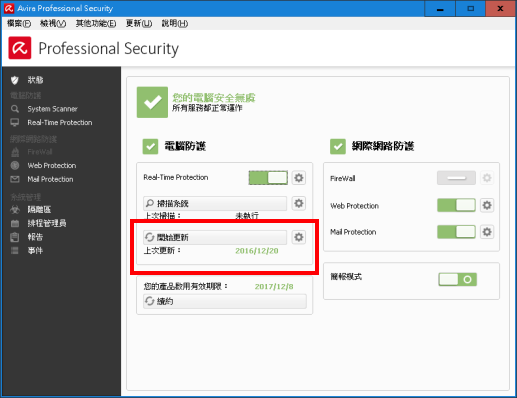
Task: Open the 檔案(F) menu
Action: coord(19,23)
